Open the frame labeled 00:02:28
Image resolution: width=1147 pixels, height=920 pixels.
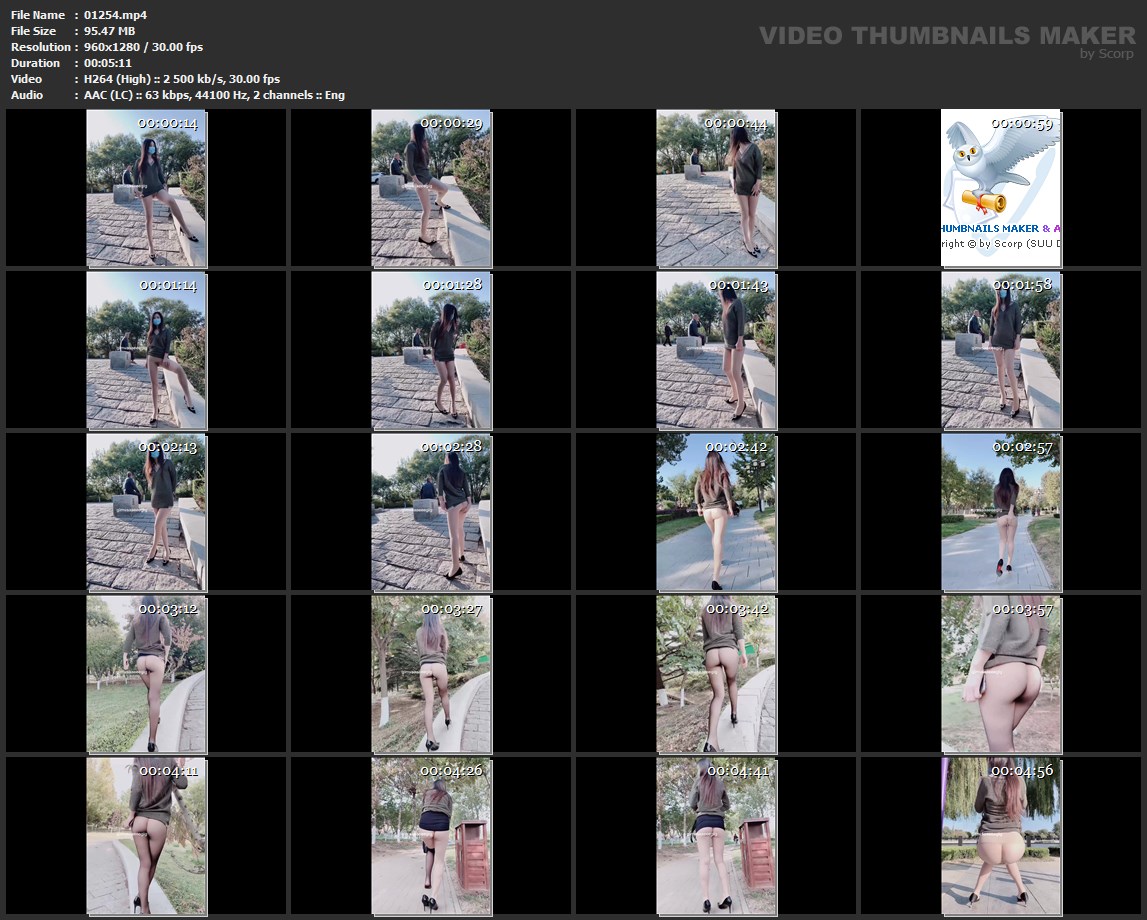click(431, 512)
